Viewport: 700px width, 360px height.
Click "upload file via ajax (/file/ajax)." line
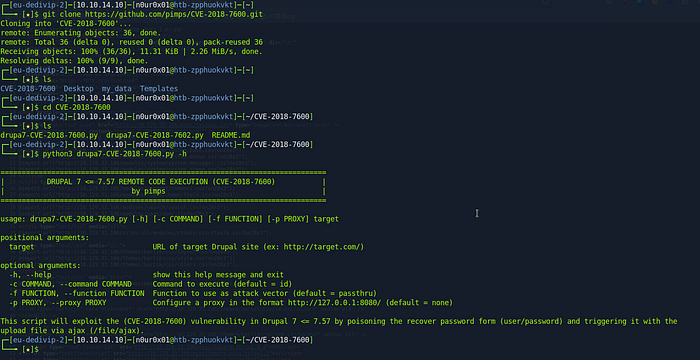click(72, 331)
